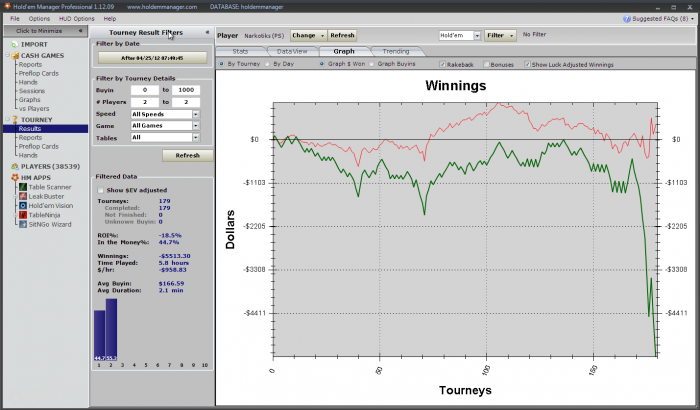Click the Players icon in sidebar
Image resolution: width=700 pixels, height=410 pixels.
tap(15, 167)
